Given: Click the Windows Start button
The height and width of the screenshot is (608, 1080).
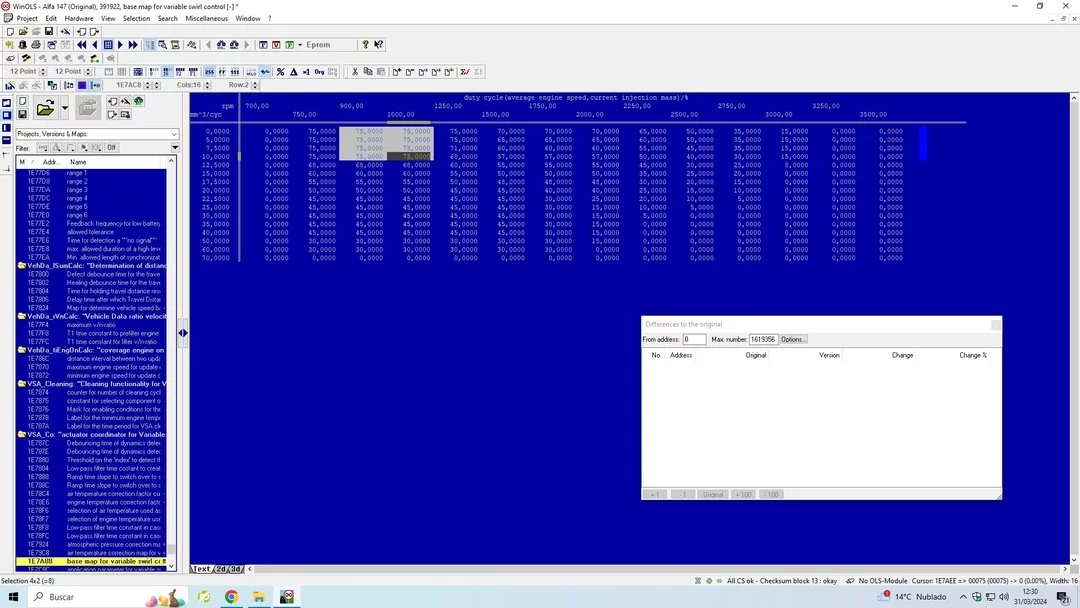Looking at the screenshot, I should pos(13,596).
